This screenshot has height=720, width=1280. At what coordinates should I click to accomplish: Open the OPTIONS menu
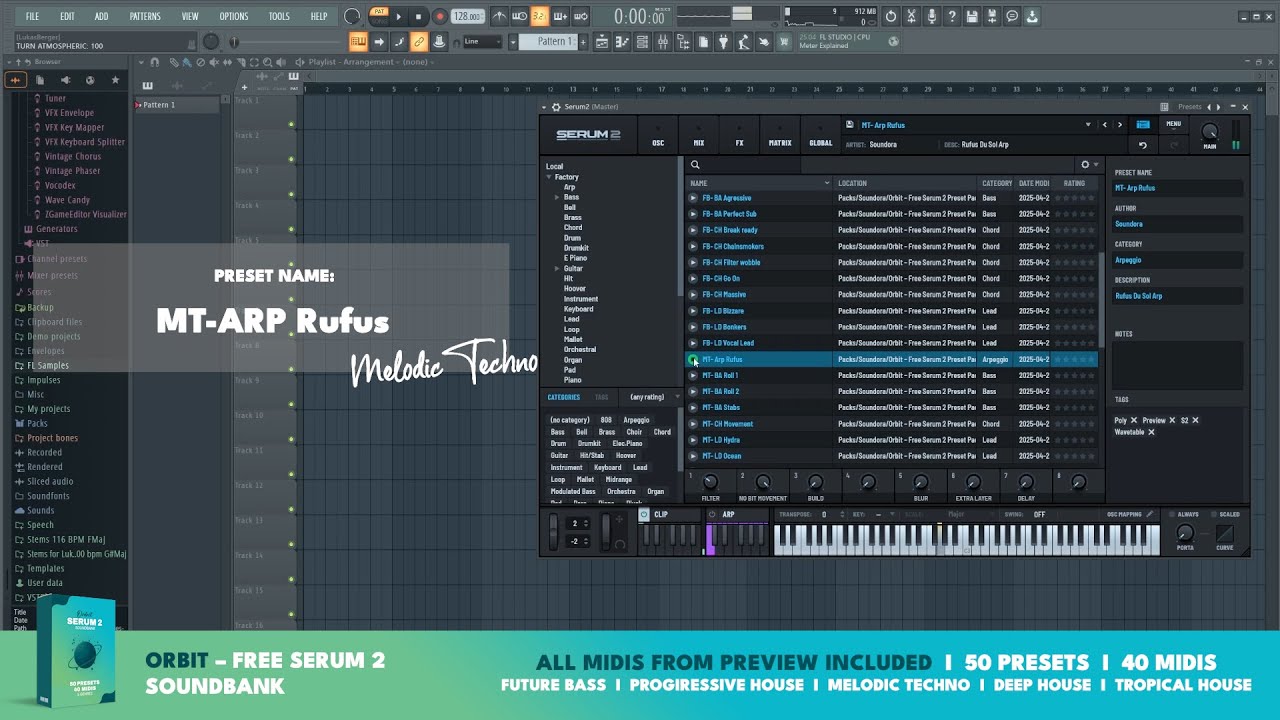coord(233,17)
